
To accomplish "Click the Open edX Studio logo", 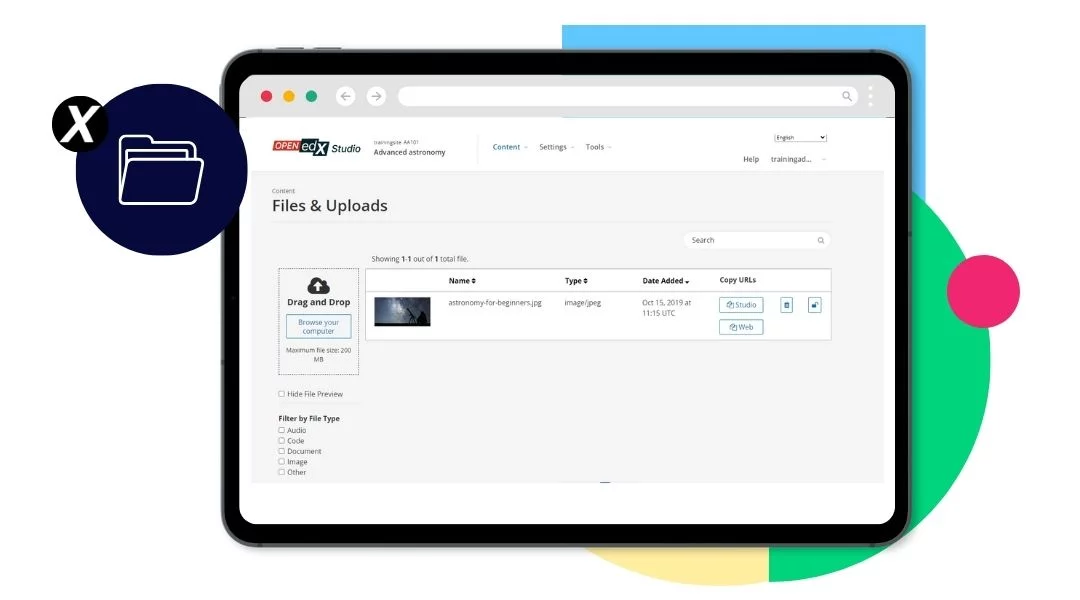I will tap(316, 147).
